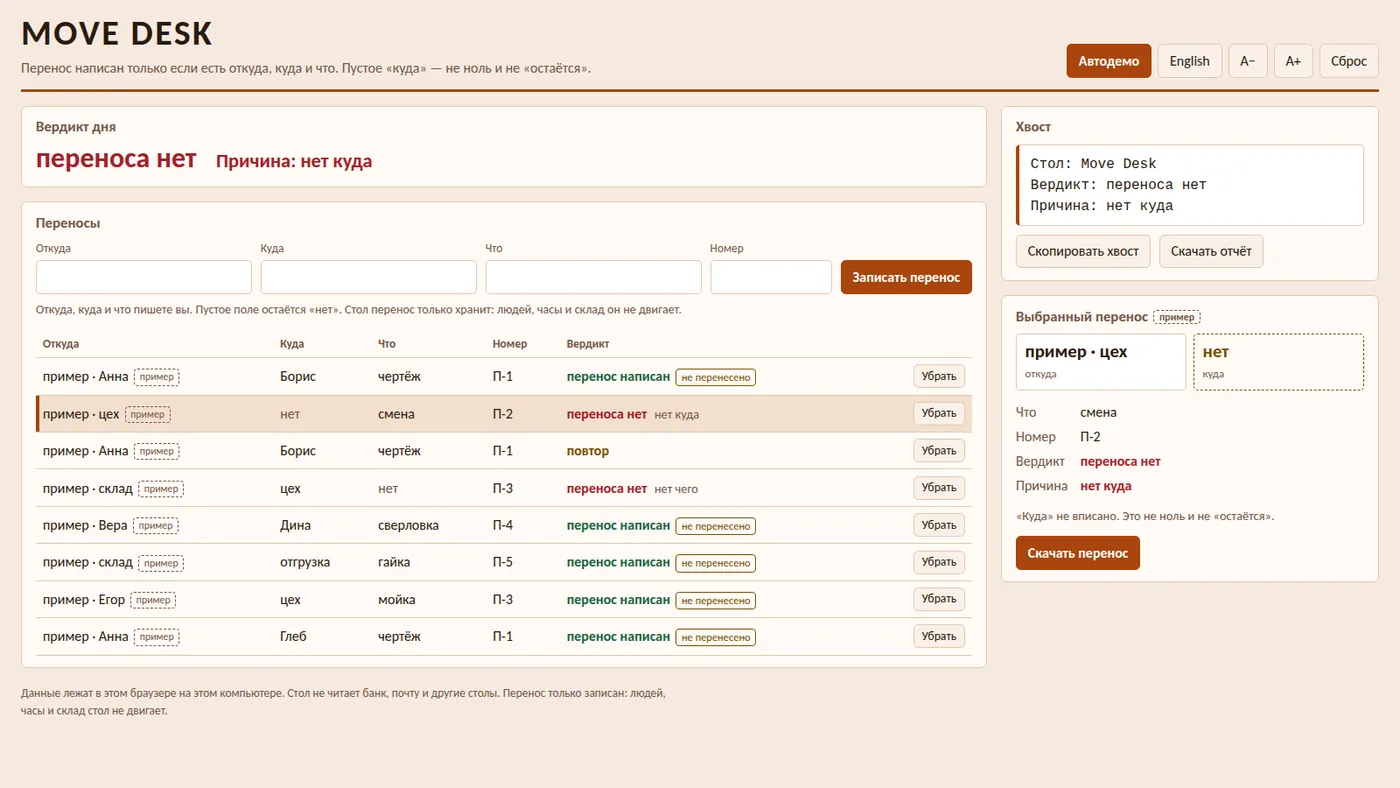
Task: Click into the Номер input field
Action: [x=771, y=277]
